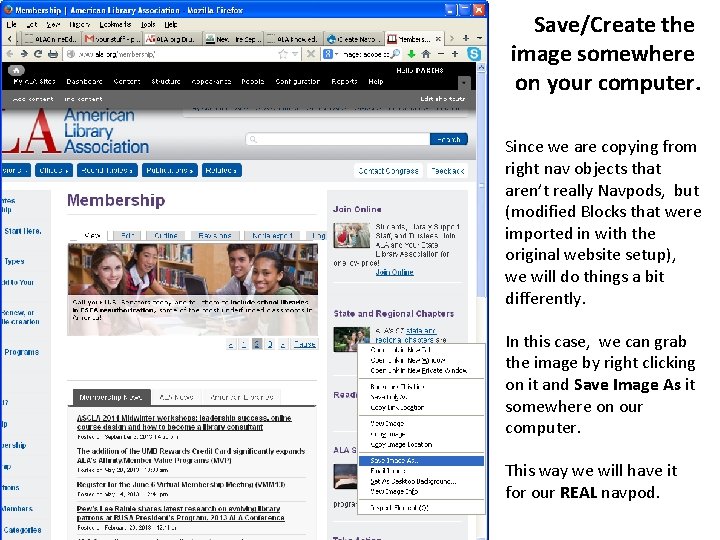Expand the Publications navigation button
Screen dimensions: 720x540
coord(169,170)
